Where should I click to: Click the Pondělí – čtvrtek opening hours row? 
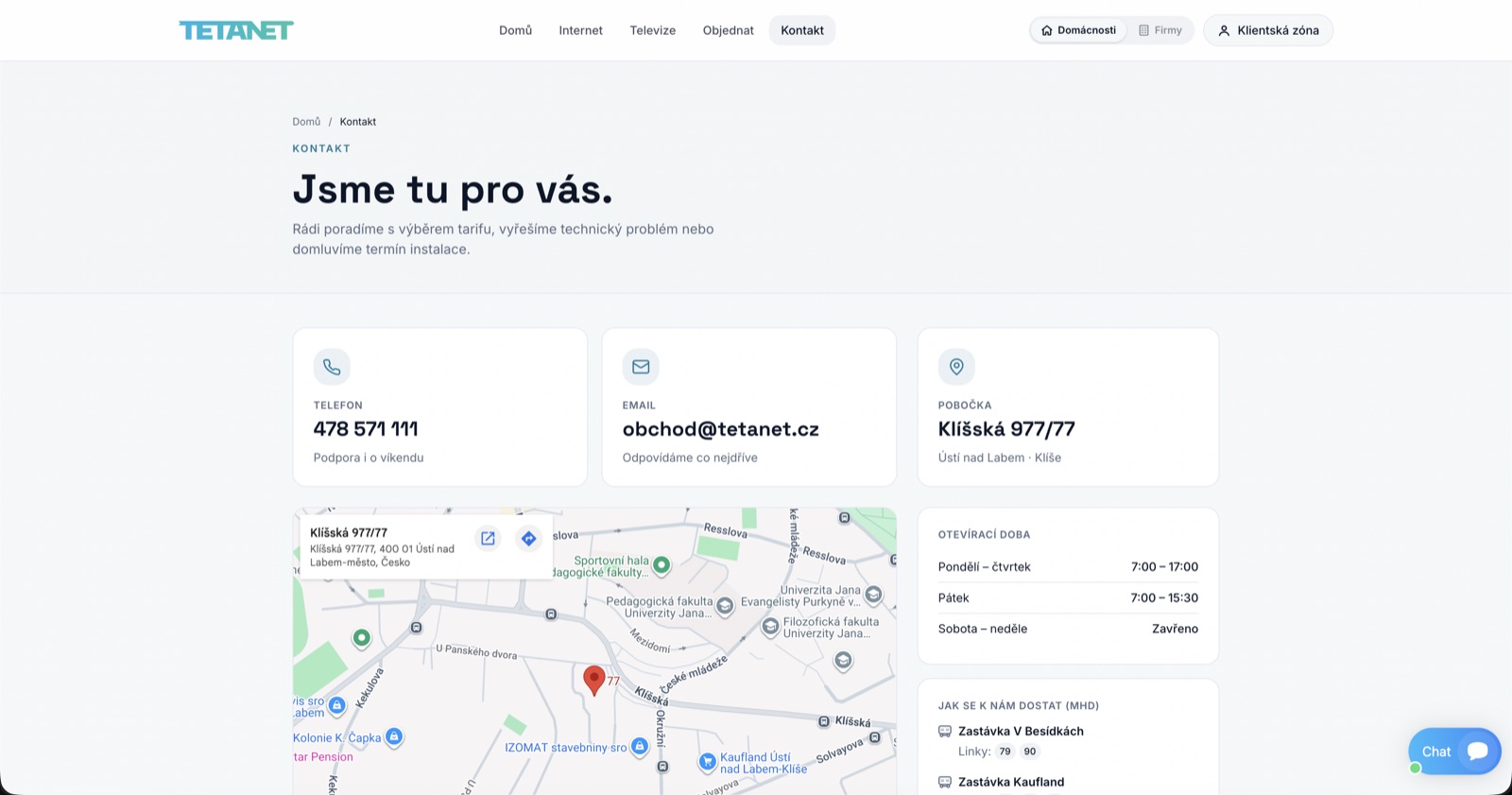1068,567
